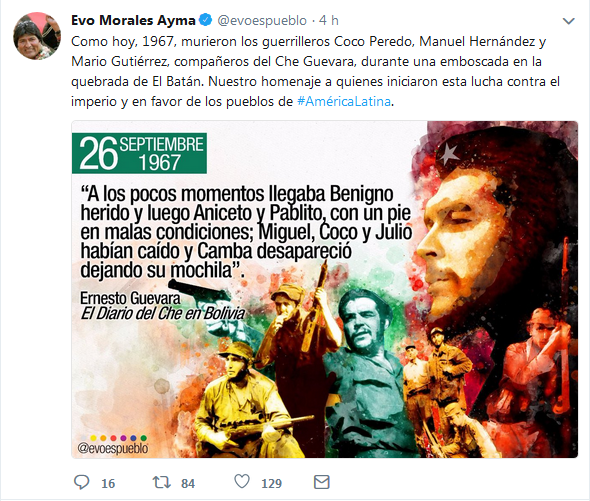Image resolution: width=590 pixels, height=501 pixels.
Task: Click the 4 h timestamp
Action: [329, 20]
